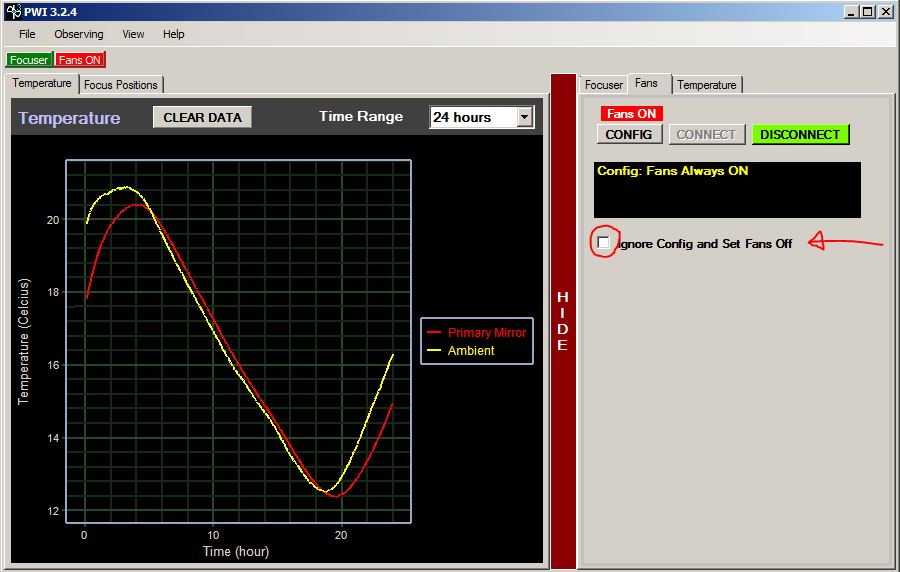Minimize the PWI window
Viewport: 900px width, 572px height.
tap(851, 11)
